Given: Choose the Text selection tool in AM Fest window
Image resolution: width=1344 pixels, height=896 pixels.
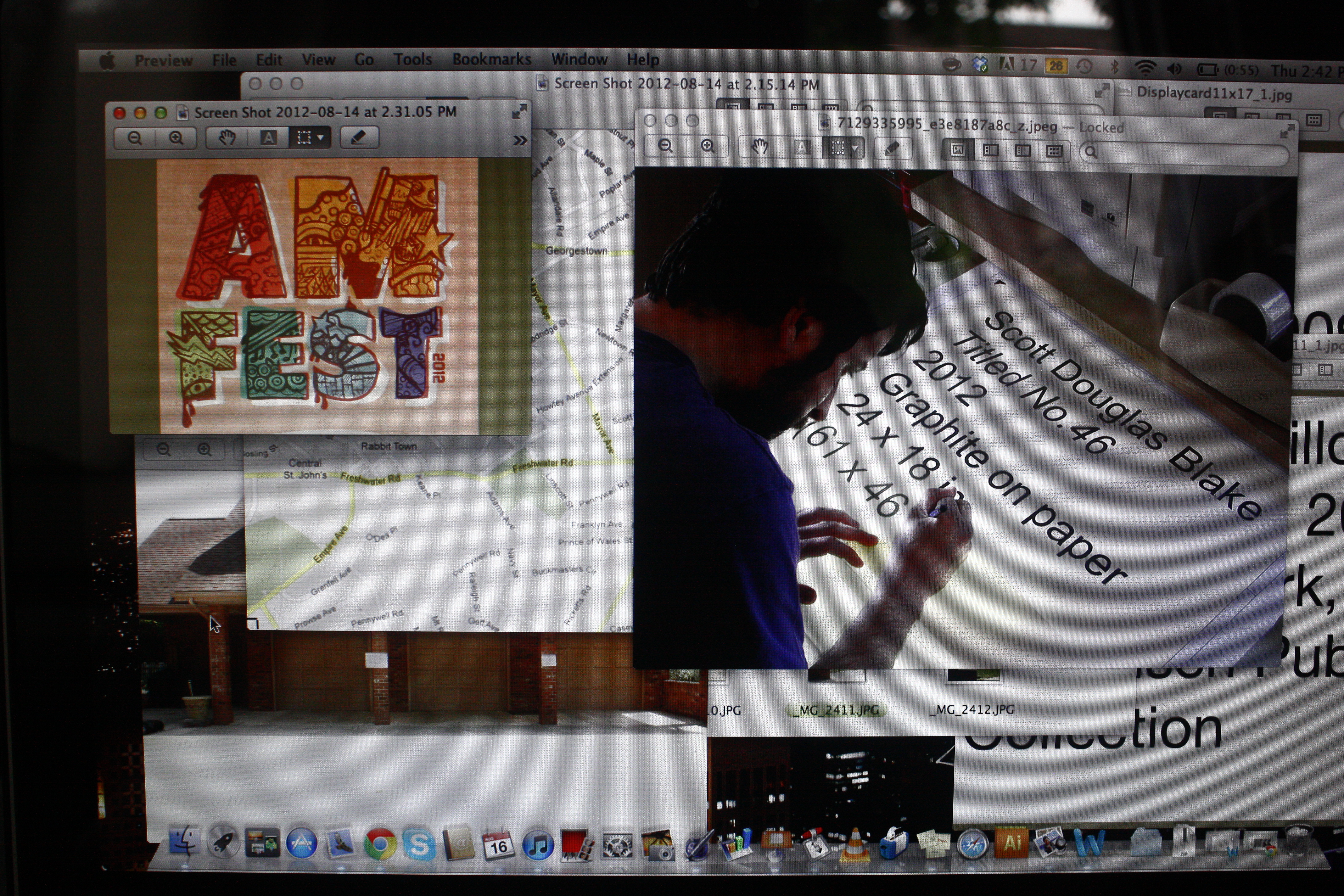Looking at the screenshot, I should 268,138.
